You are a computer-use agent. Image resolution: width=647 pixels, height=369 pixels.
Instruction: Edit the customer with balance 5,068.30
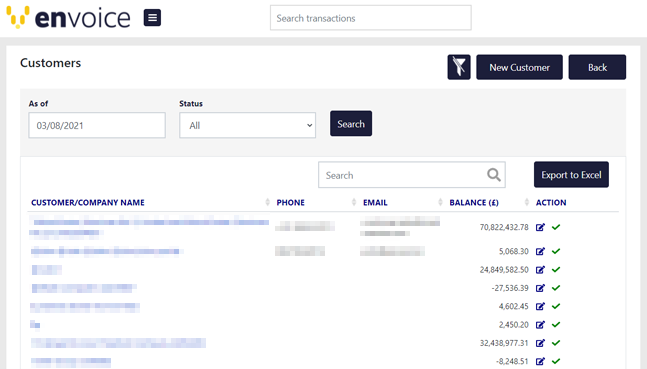click(540, 251)
